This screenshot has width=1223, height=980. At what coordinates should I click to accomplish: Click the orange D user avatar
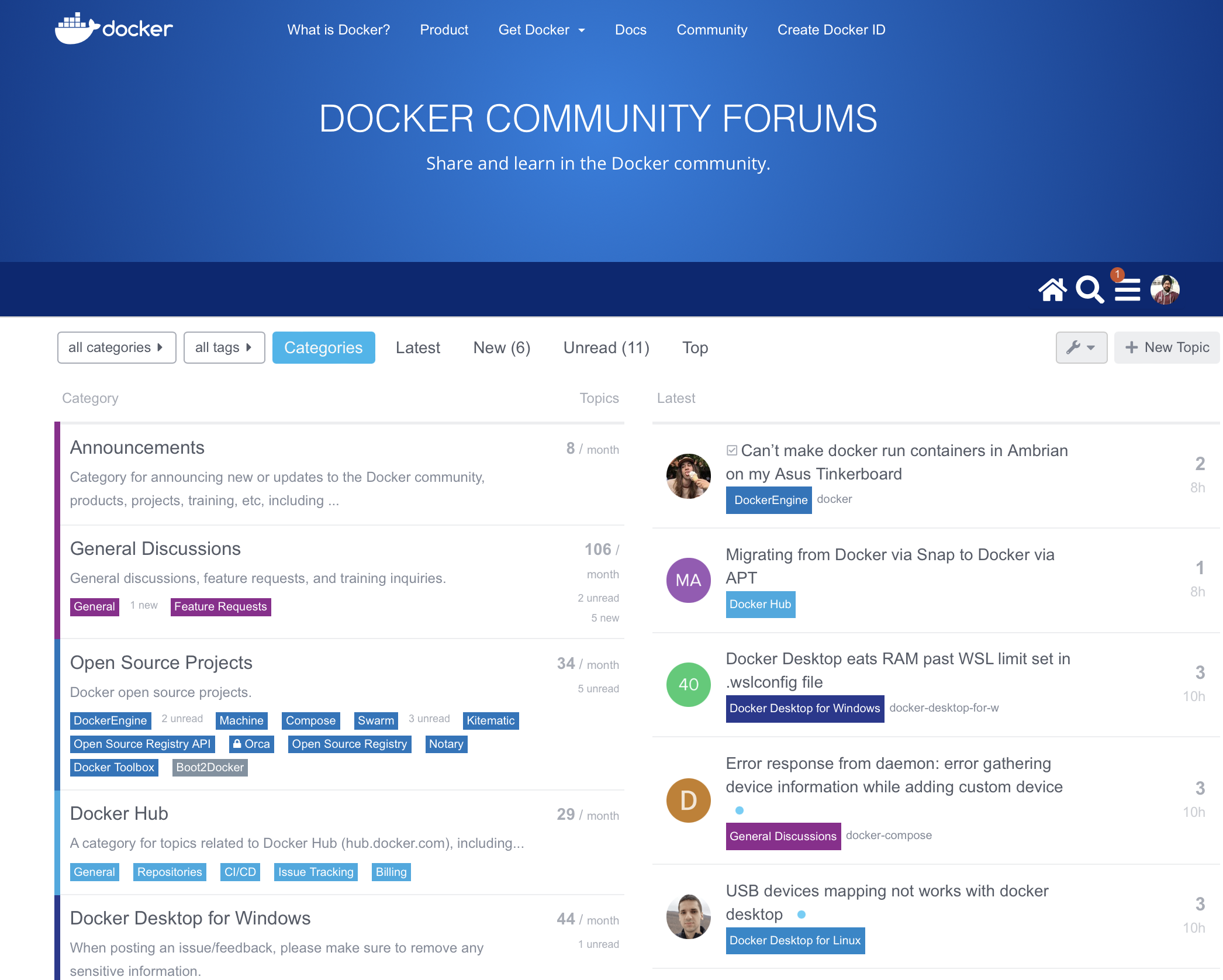(688, 800)
